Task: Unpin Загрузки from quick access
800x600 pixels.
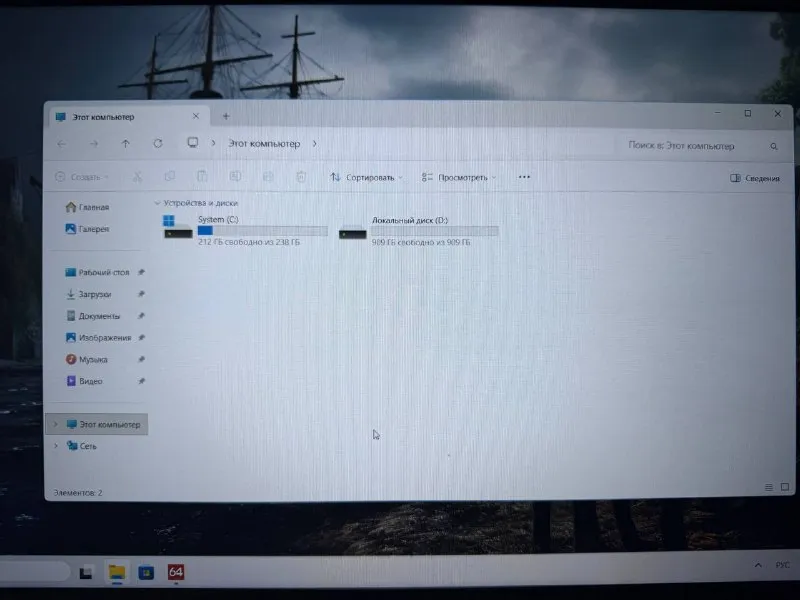Action: click(x=141, y=294)
